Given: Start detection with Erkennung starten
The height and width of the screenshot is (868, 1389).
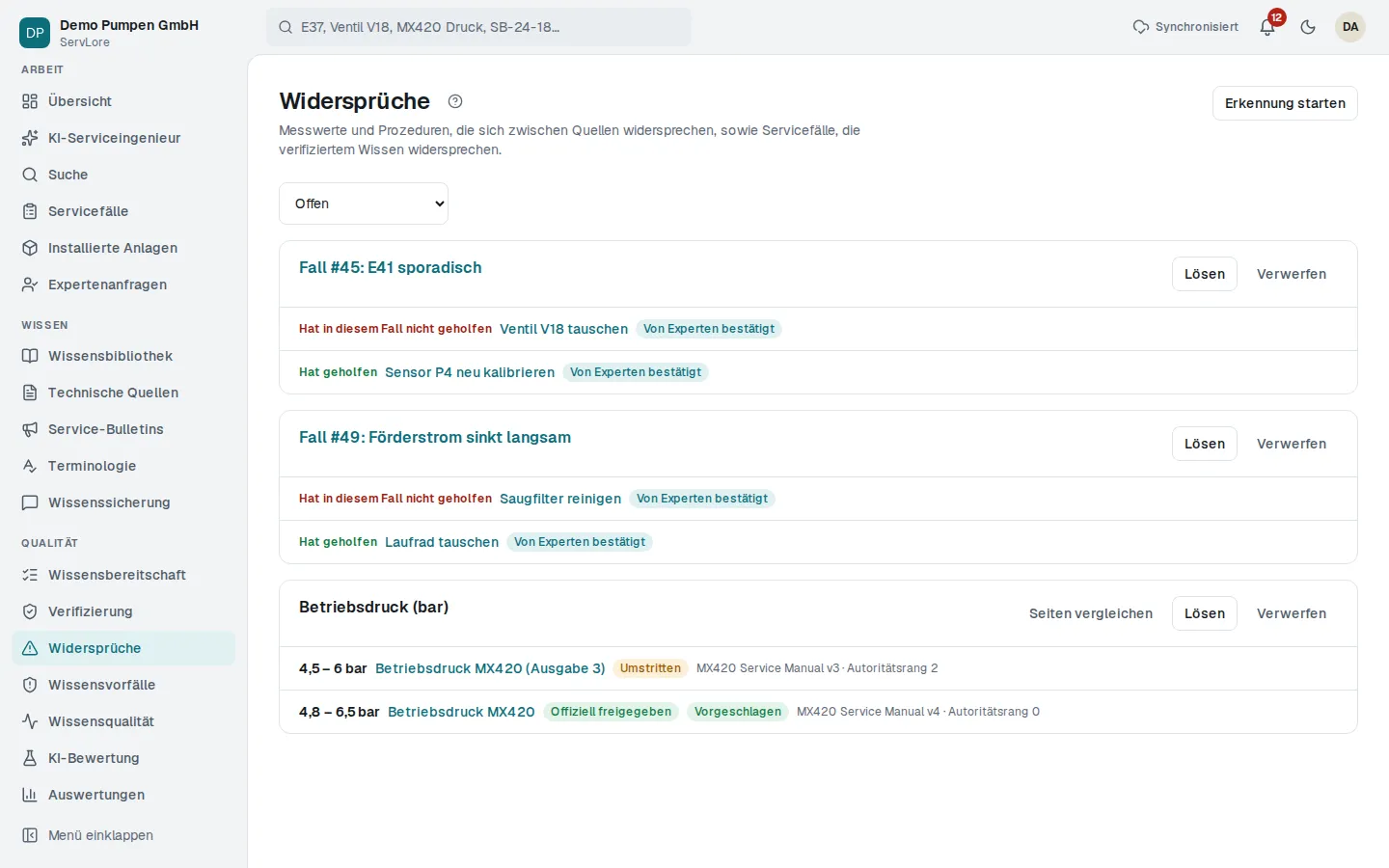Looking at the screenshot, I should 1285,103.
